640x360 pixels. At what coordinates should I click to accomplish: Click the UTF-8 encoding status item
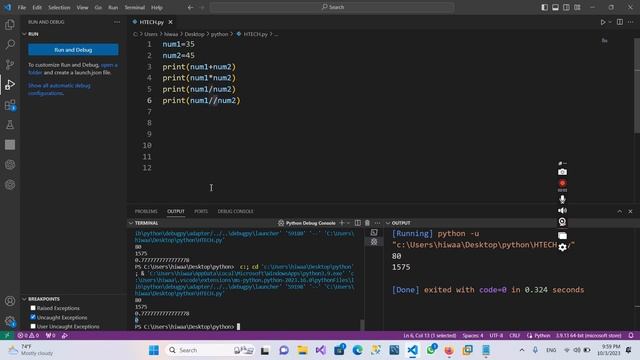click(496, 336)
